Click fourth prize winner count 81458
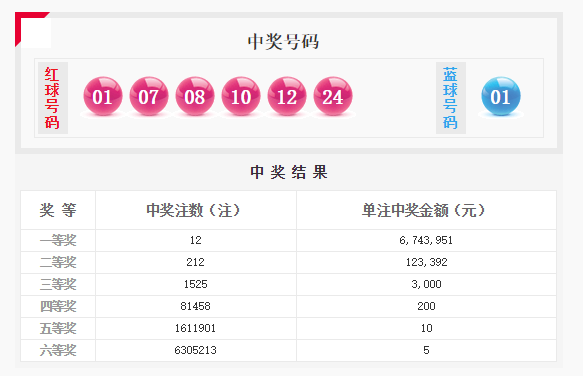 196,306
